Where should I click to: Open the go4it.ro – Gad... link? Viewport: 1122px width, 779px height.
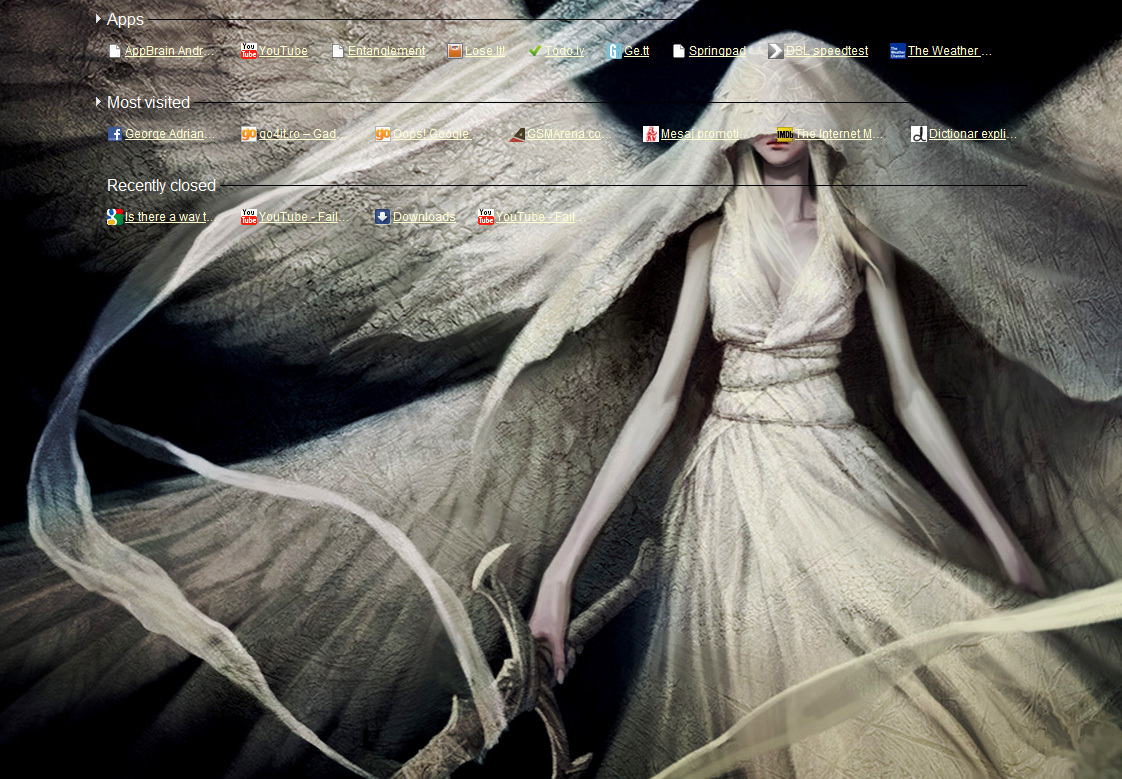click(302, 134)
